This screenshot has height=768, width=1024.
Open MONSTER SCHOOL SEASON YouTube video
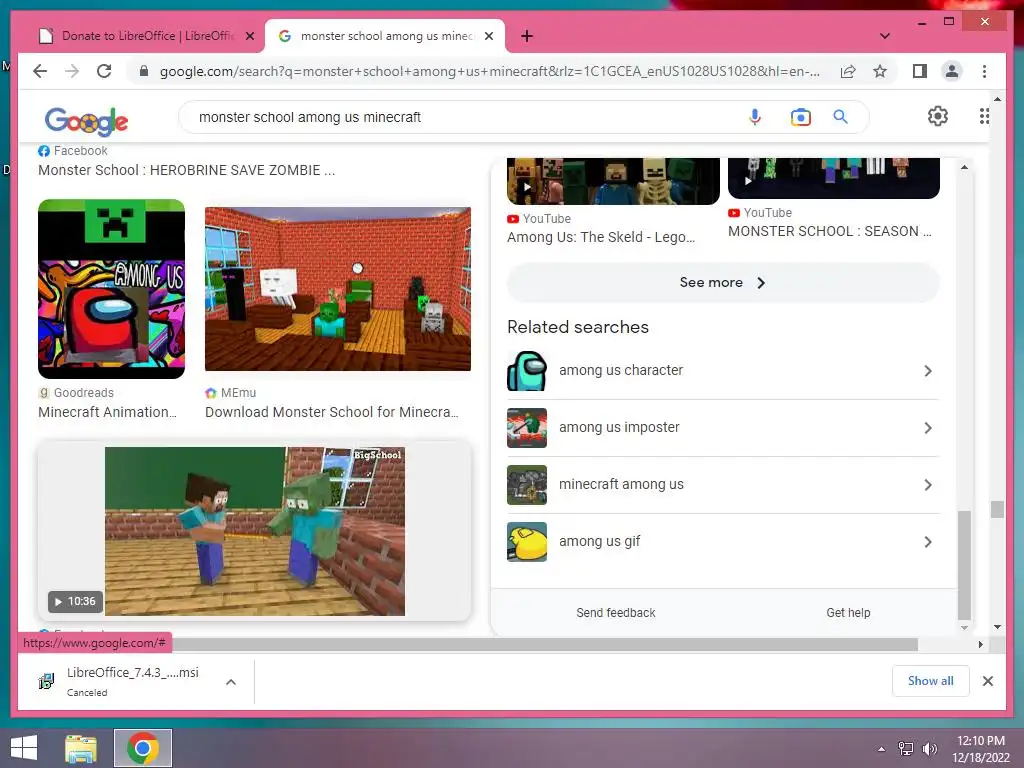click(x=834, y=178)
